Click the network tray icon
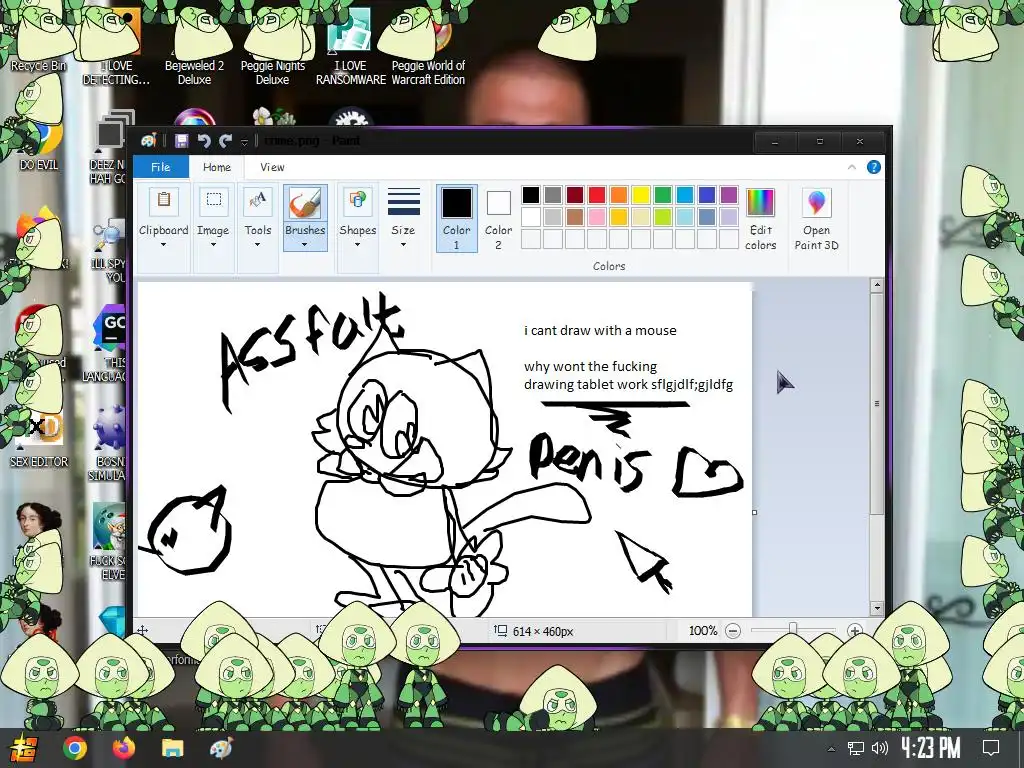Screen dimensions: 1024x768 point(856,748)
